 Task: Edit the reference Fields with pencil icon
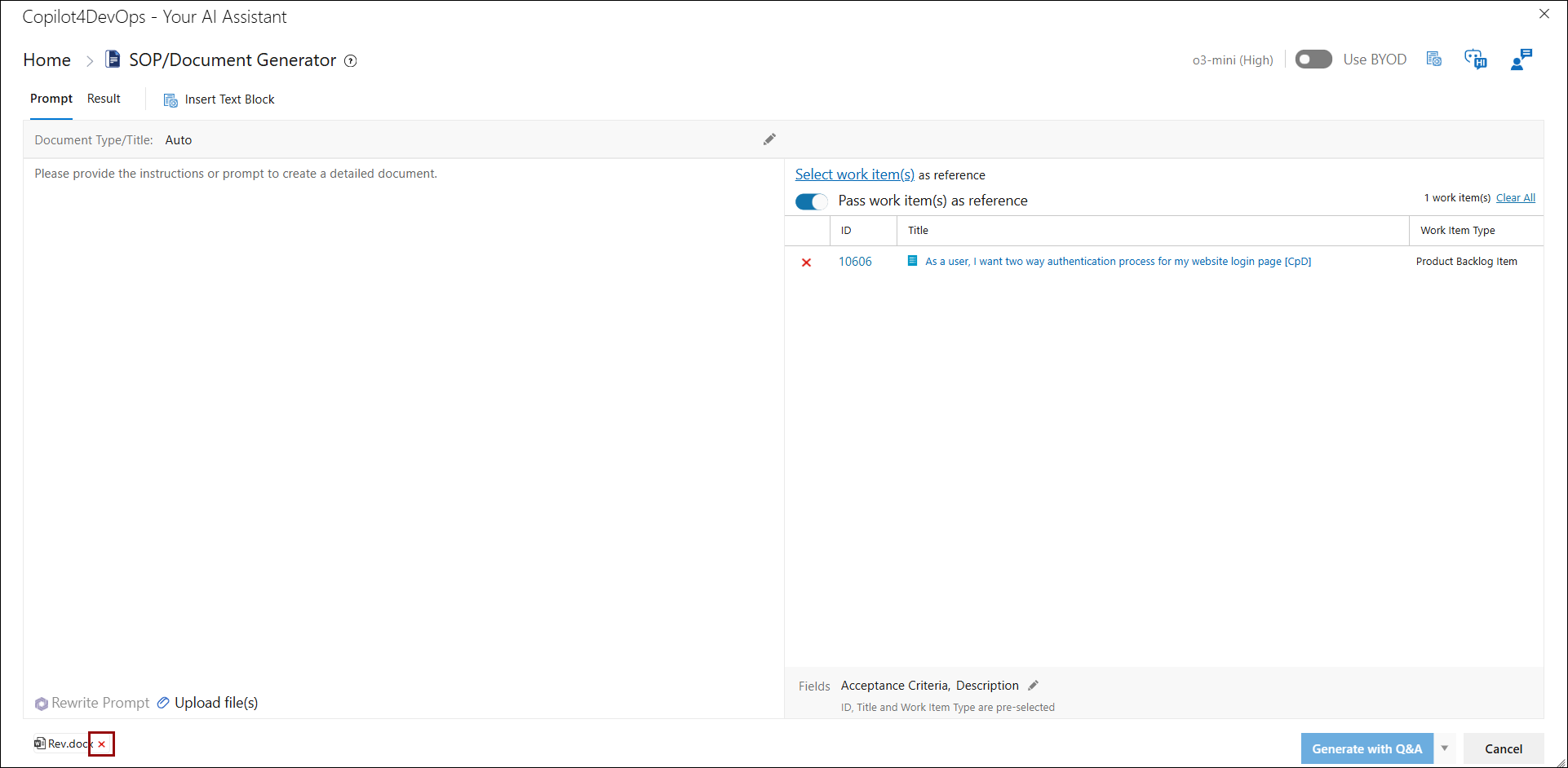pos(1033,686)
